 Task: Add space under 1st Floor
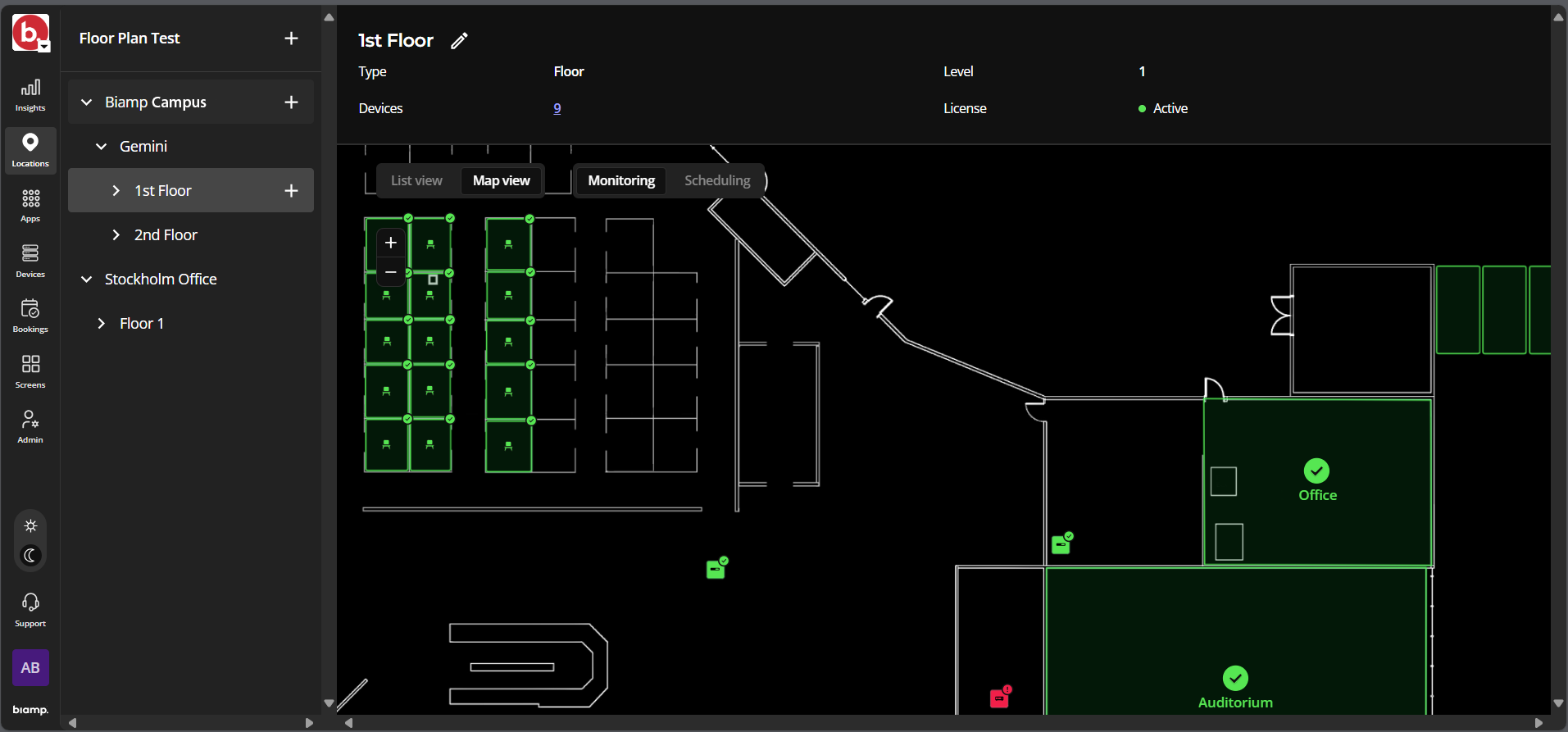(291, 191)
